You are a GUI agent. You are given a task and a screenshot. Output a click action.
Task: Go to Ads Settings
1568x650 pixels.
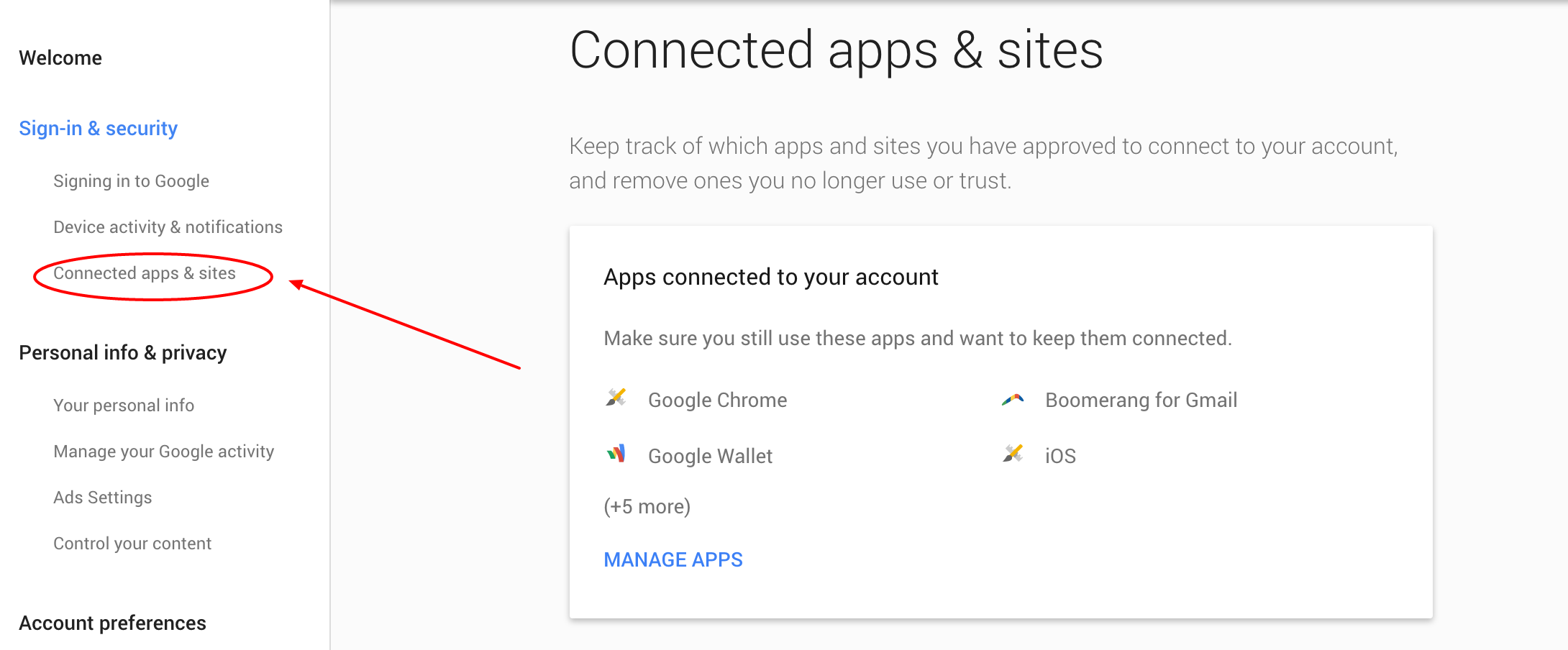[102, 498]
